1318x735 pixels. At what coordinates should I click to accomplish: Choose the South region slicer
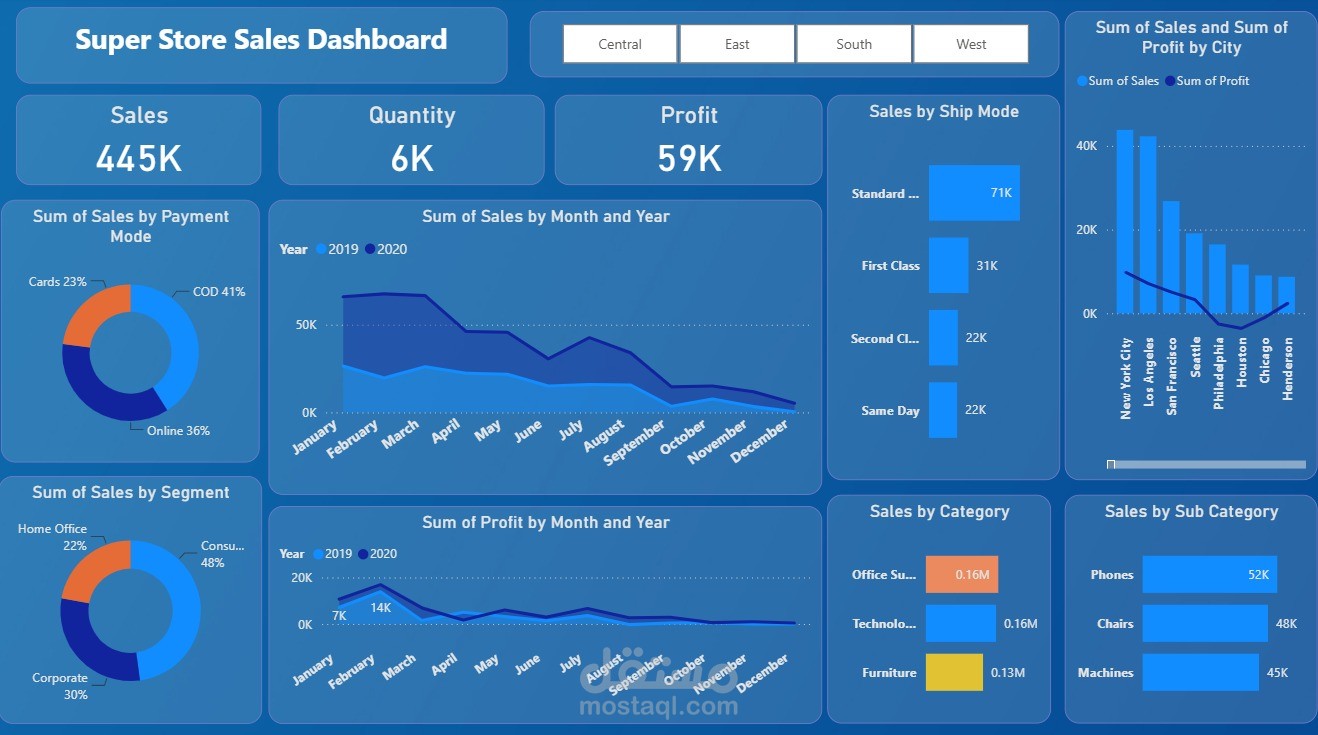(x=854, y=44)
